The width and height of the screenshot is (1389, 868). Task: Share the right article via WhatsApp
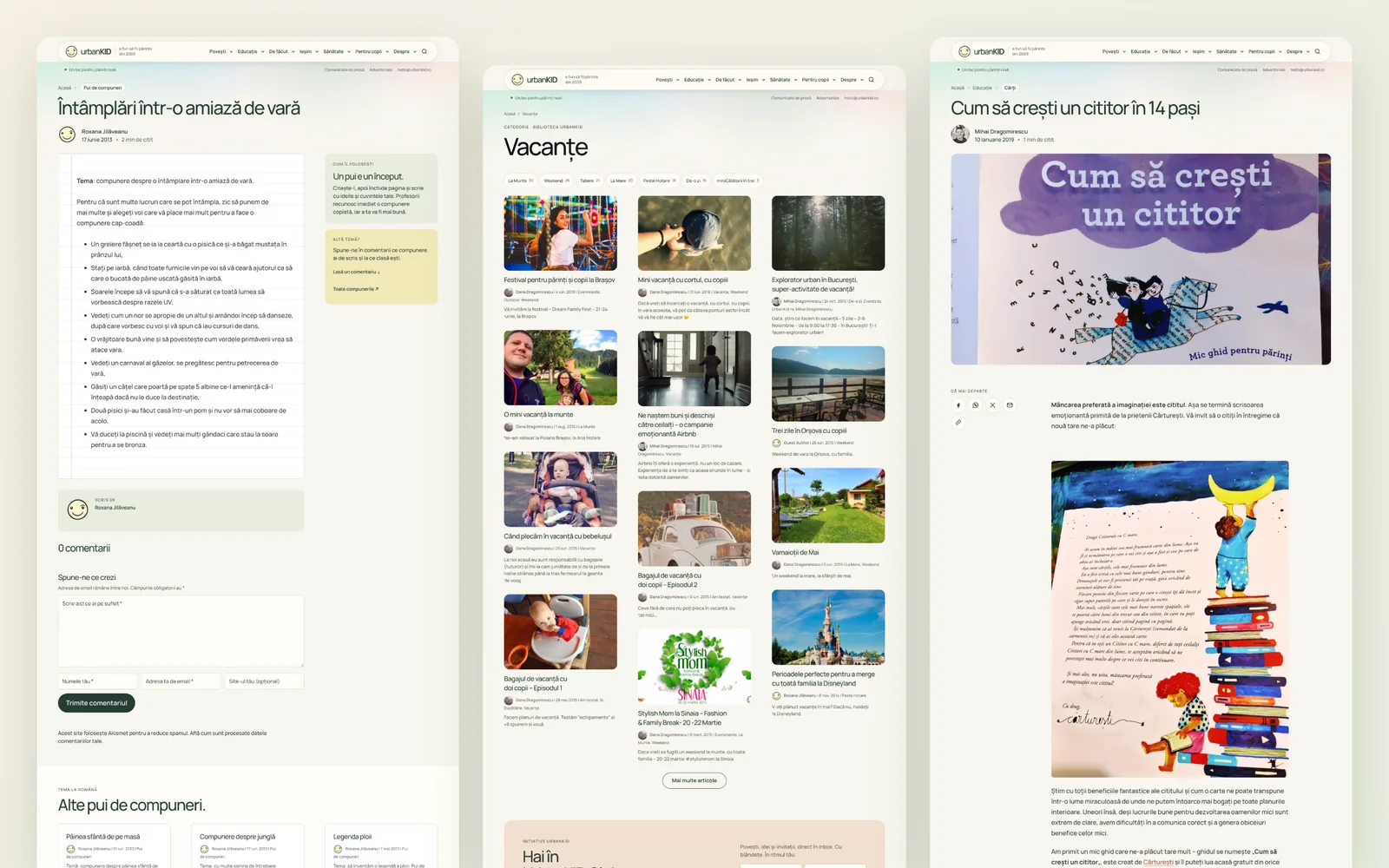click(x=976, y=405)
